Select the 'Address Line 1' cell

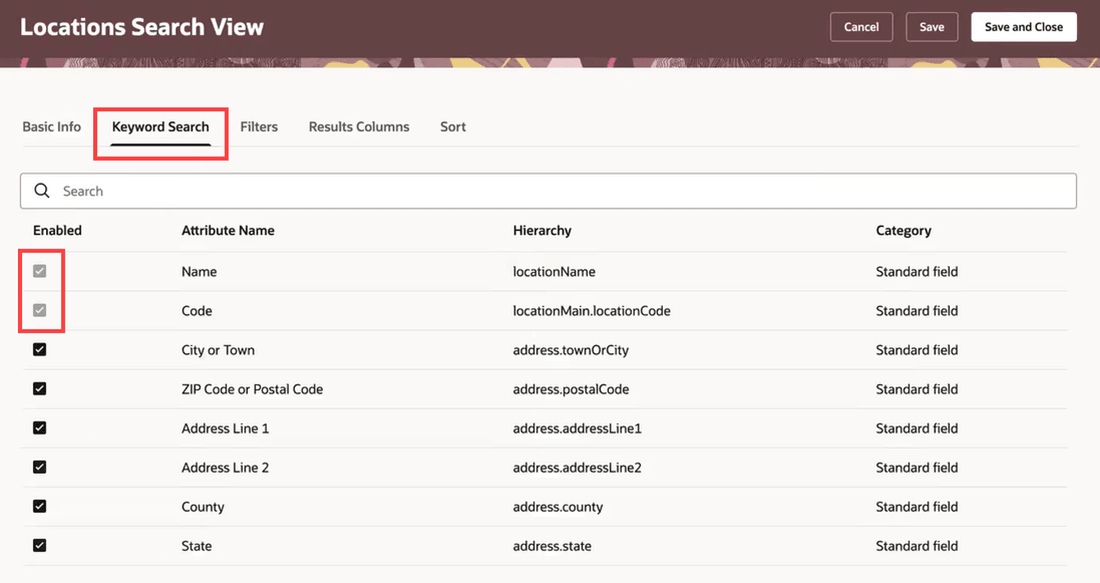pos(225,429)
